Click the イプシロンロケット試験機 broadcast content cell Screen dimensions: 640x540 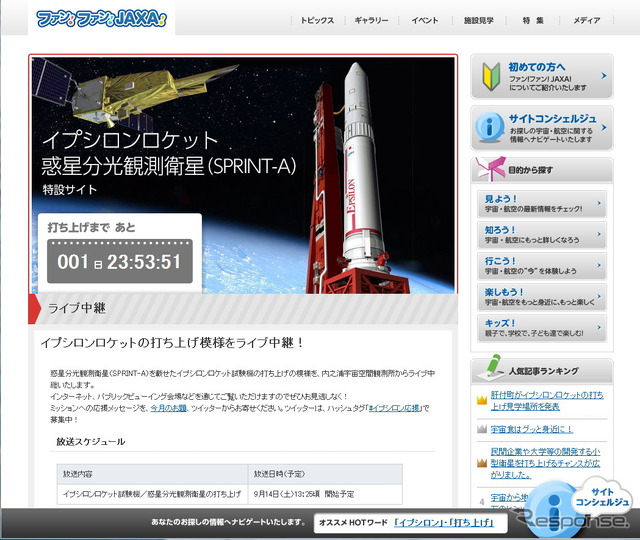[x=152, y=494]
